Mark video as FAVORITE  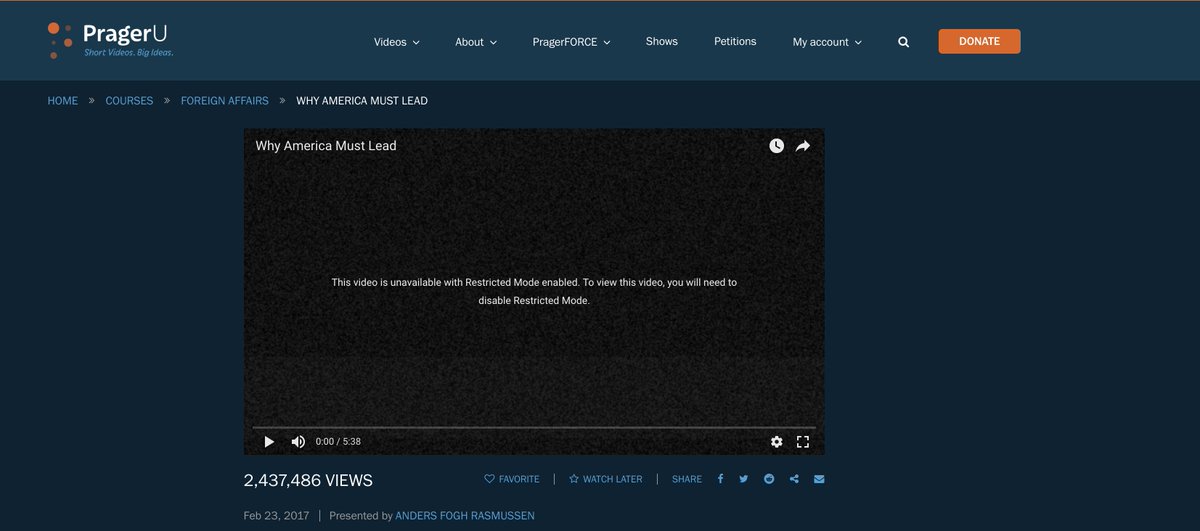coord(512,479)
